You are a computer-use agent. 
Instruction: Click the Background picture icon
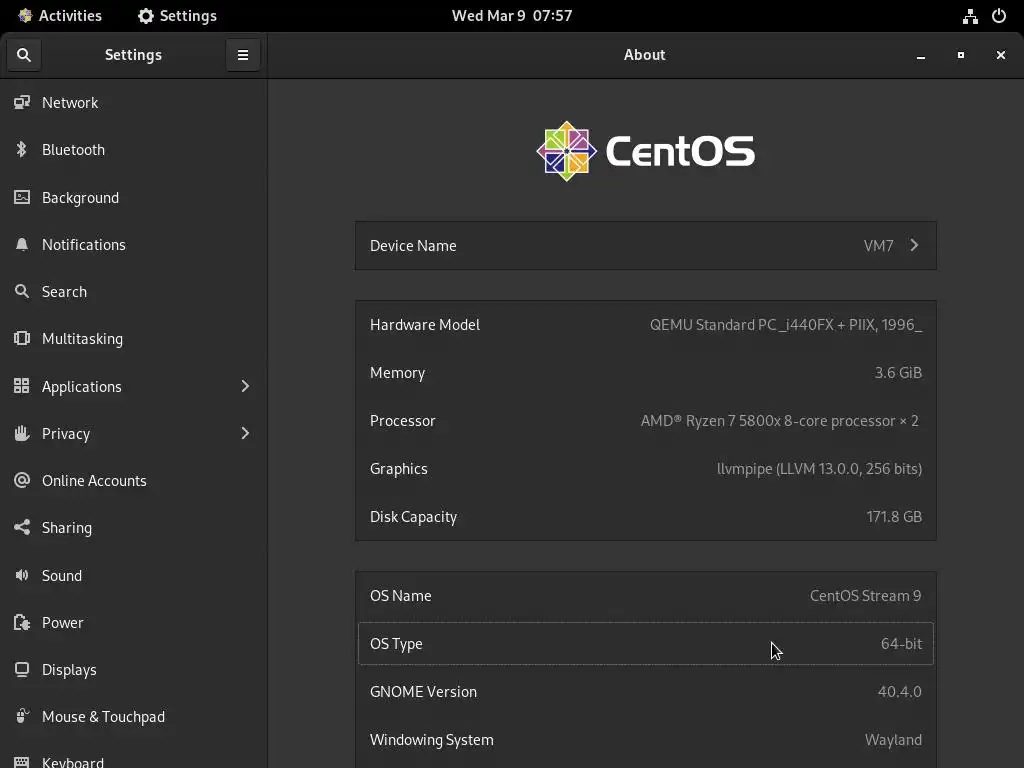click(22, 197)
